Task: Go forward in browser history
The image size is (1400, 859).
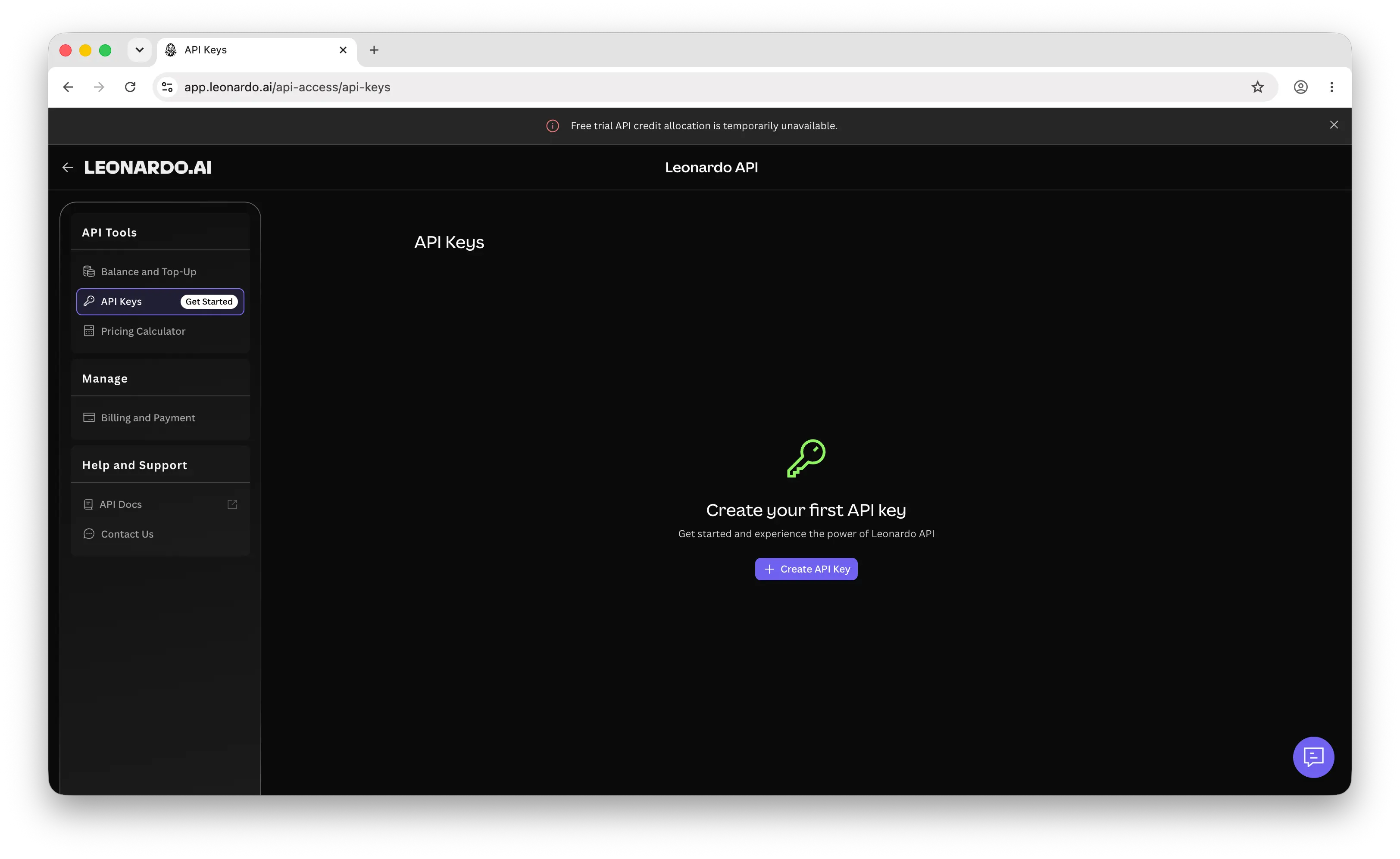Action: pos(99,87)
